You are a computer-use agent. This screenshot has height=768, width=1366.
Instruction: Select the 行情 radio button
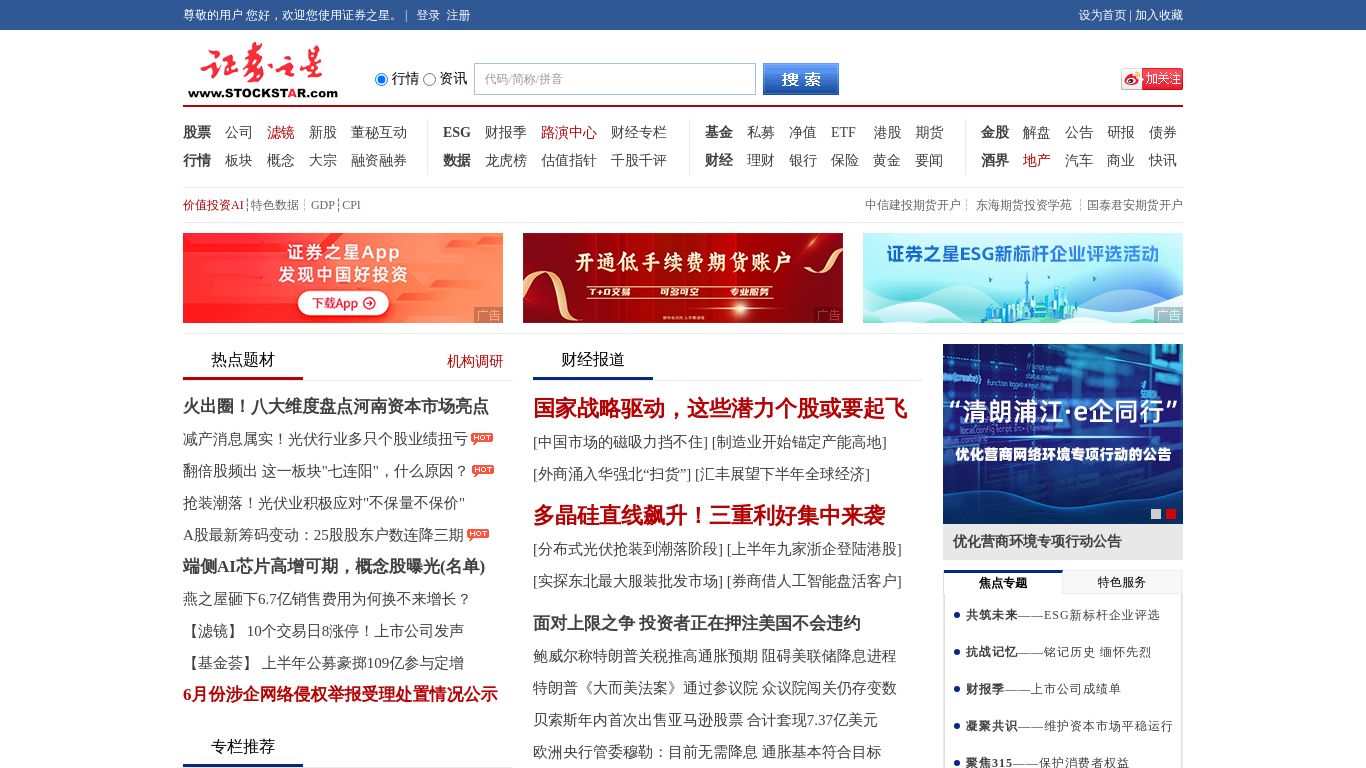pos(381,79)
